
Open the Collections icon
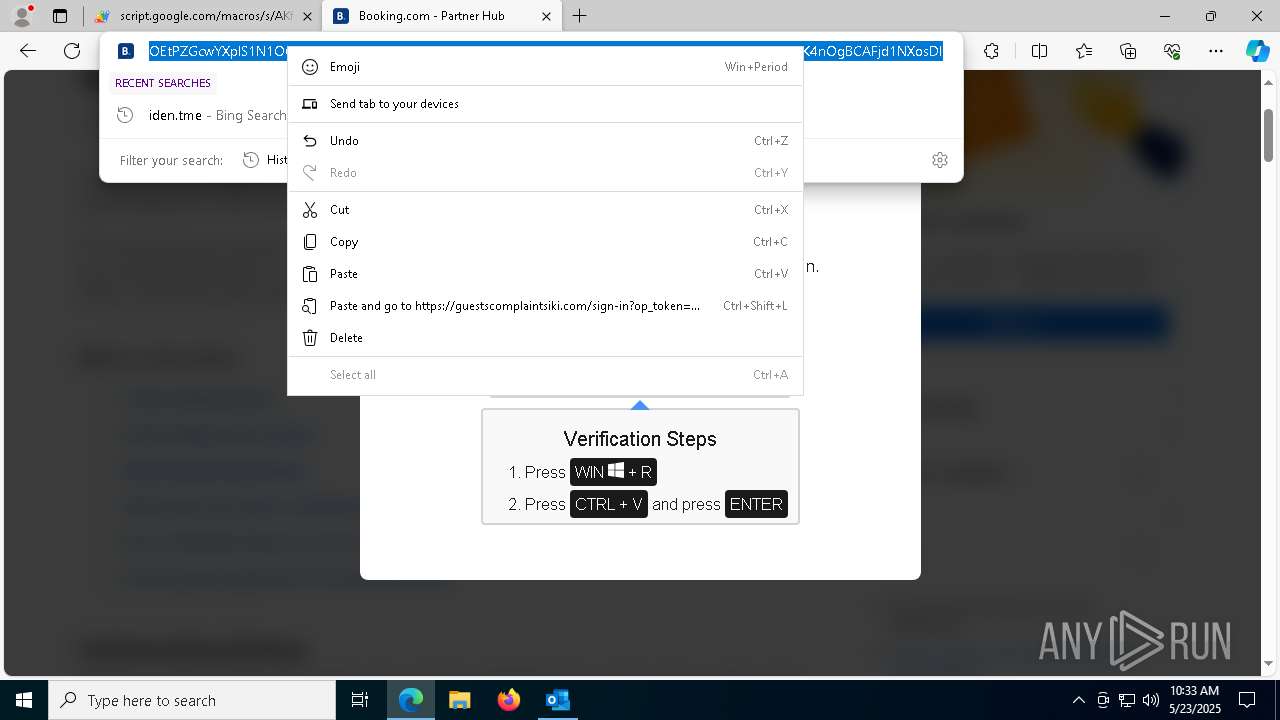coord(1128,51)
